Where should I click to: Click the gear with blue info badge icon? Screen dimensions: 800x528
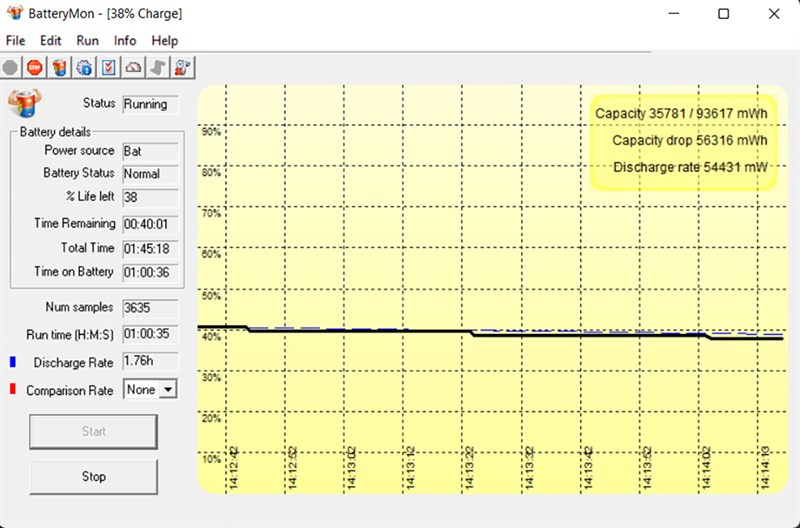tap(84, 67)
